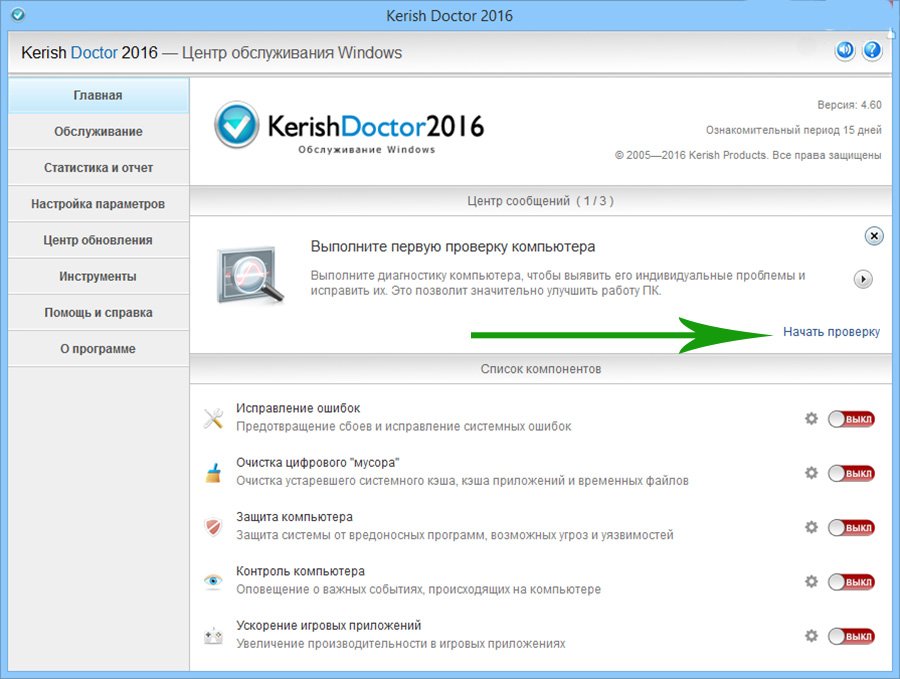Viewport: 900px width, 679px height.
Task: Click the Контроль компьютера component title
Action: click(x=300, y=571)
